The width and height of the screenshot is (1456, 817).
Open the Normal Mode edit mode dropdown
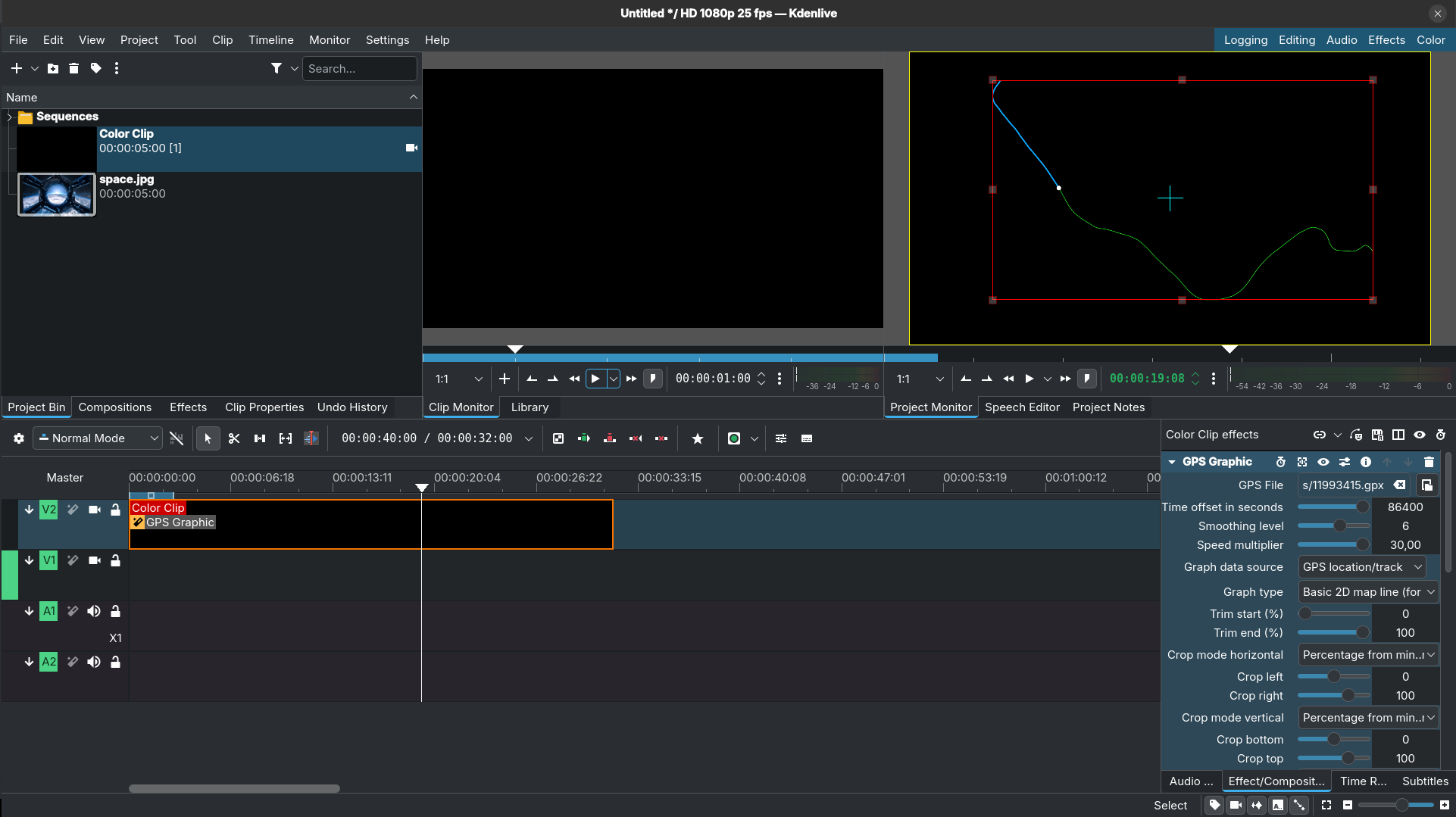click(x=98, y=438)
